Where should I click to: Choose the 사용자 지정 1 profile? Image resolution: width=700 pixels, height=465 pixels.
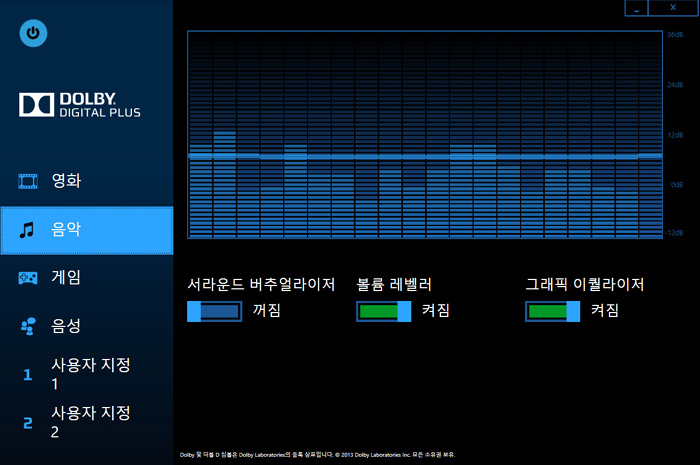pyautogui.click(x=90, y=374)
